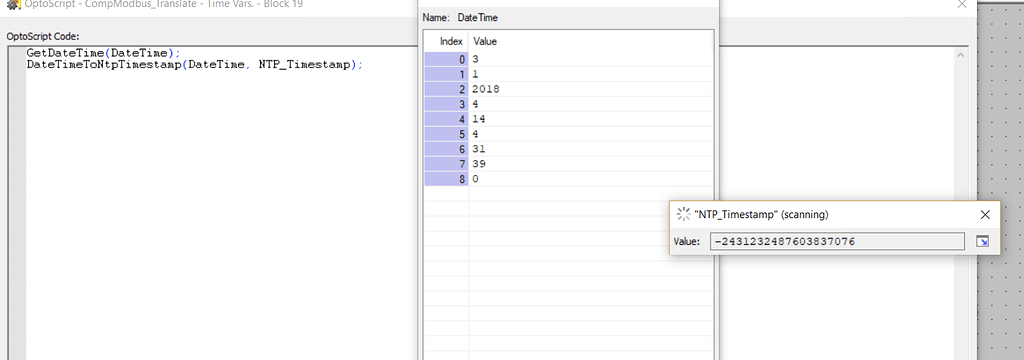Screen dimensions: 1024x360
Task: Expand the NTP_Timestamp watch window with the arrow icon
Action: [x=982, y=242]
